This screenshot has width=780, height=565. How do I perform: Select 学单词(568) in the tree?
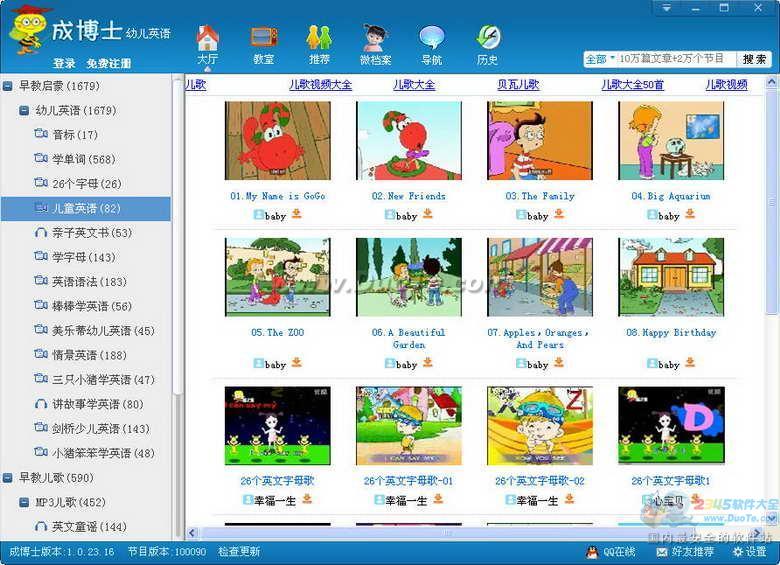[x=84, y=159]
